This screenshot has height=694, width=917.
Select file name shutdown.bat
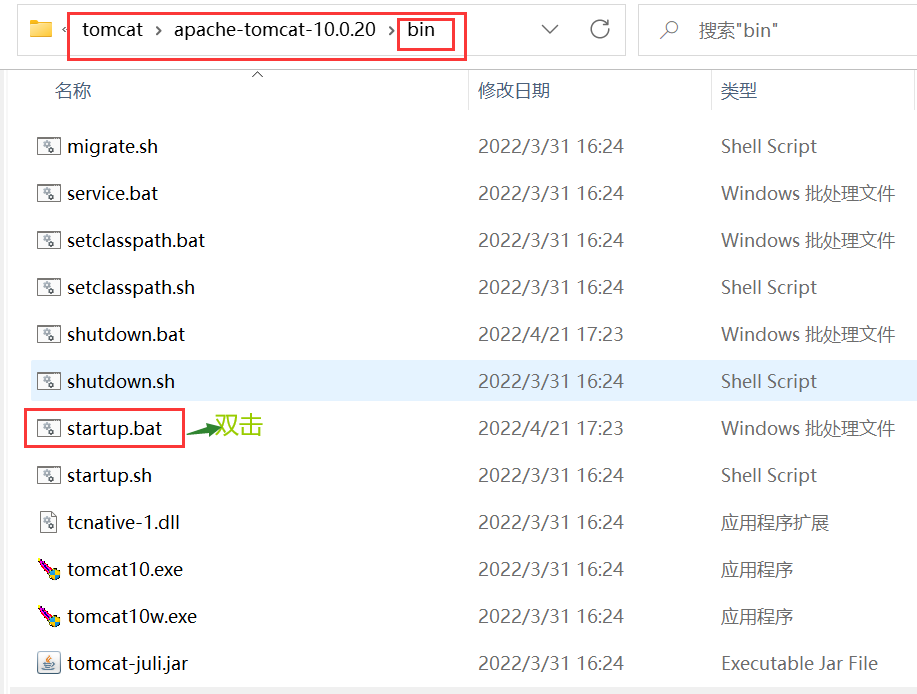(x=126, y=334)
